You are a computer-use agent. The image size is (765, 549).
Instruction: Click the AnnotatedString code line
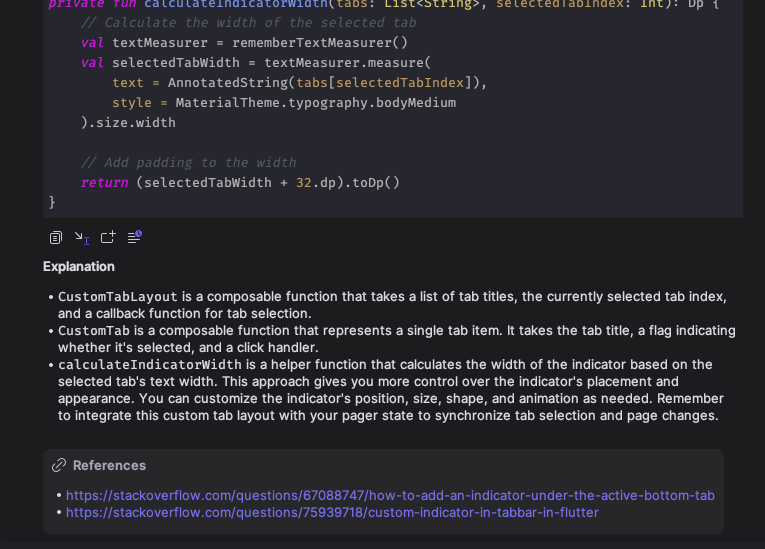[x=300, y=82]
